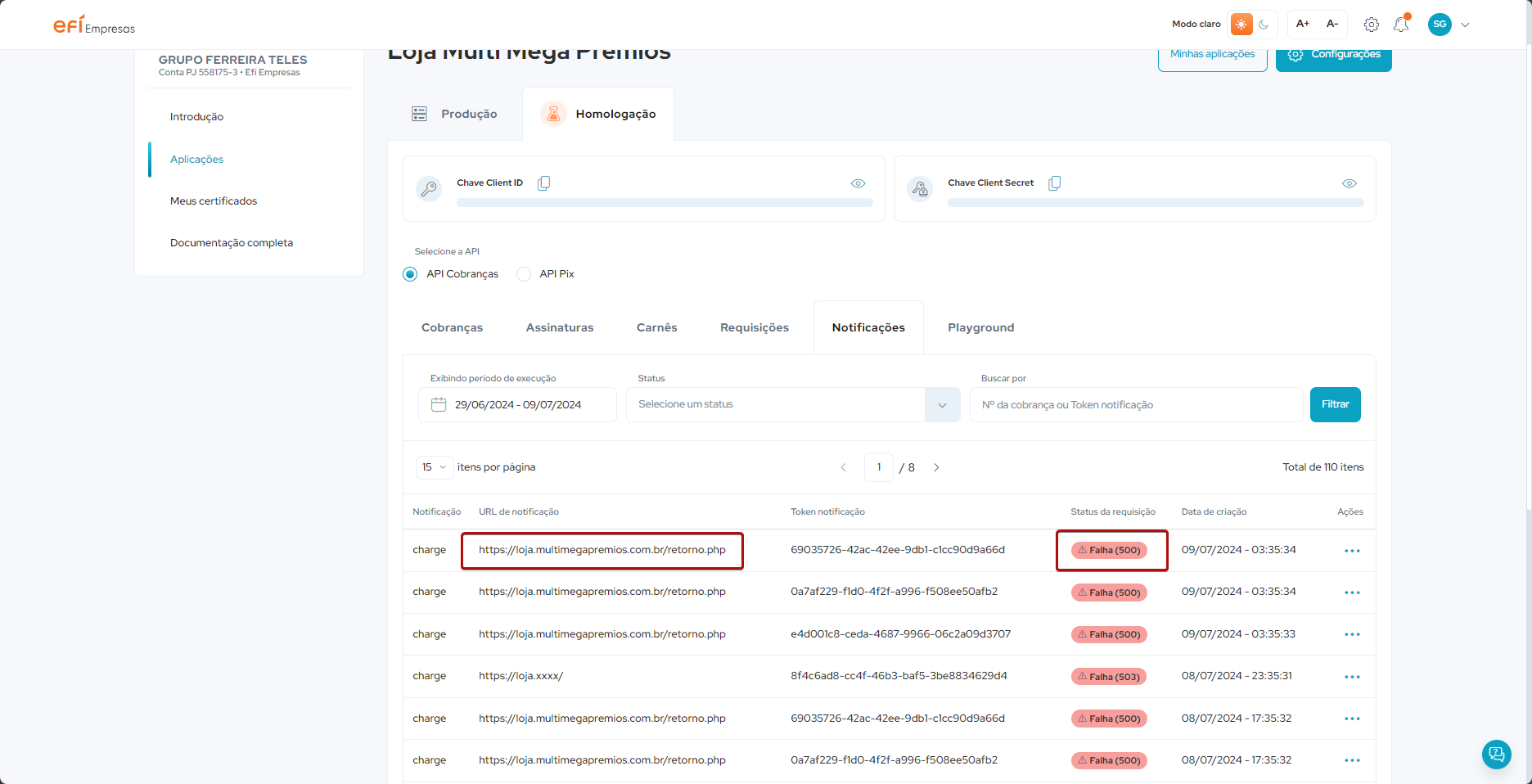Open actions menu for 69035726 08/07/2024 row
The height and width of the screenshot is (784, 1532).
tap(1352, 719)
